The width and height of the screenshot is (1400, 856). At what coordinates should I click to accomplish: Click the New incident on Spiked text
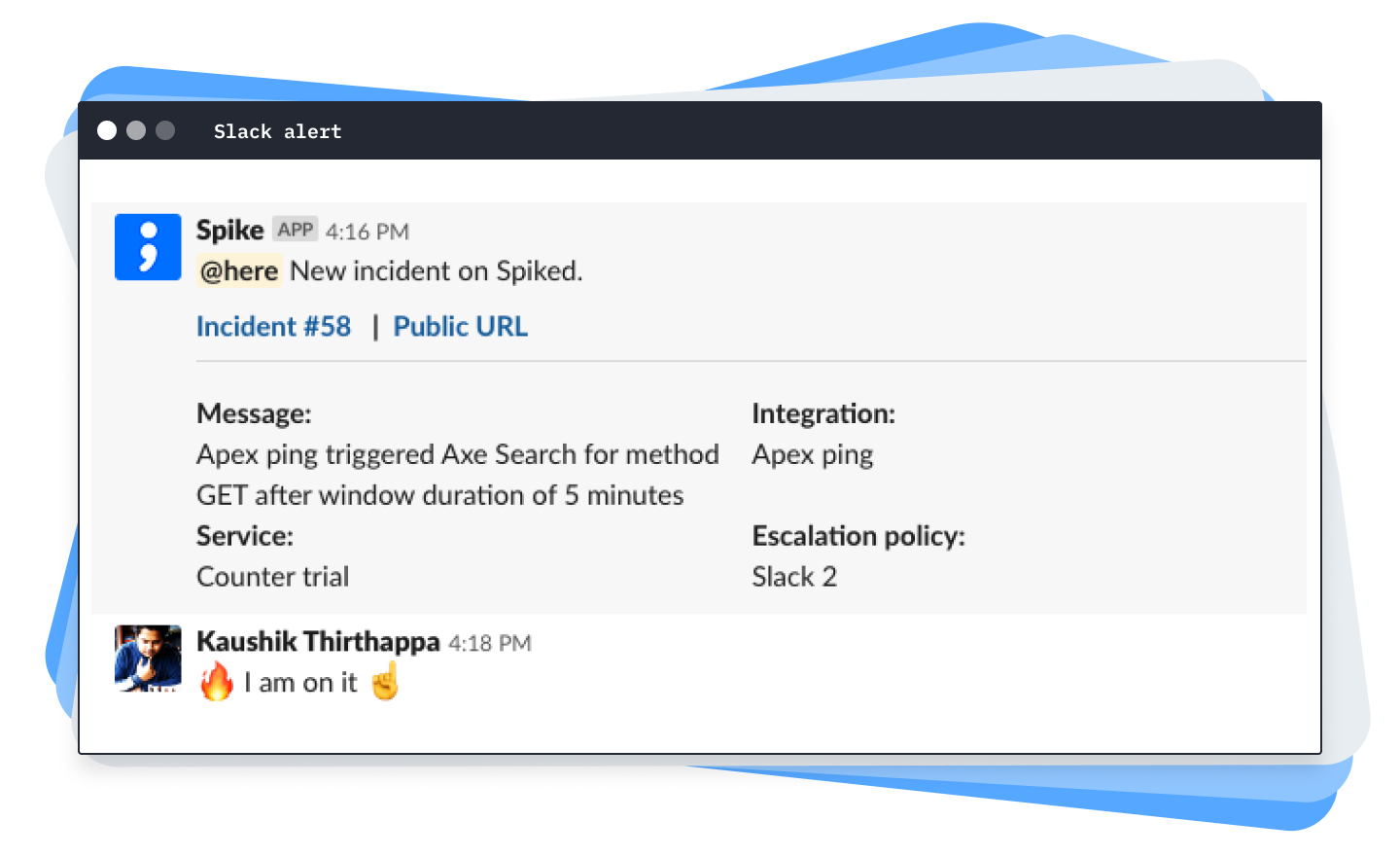click(436, 270)
